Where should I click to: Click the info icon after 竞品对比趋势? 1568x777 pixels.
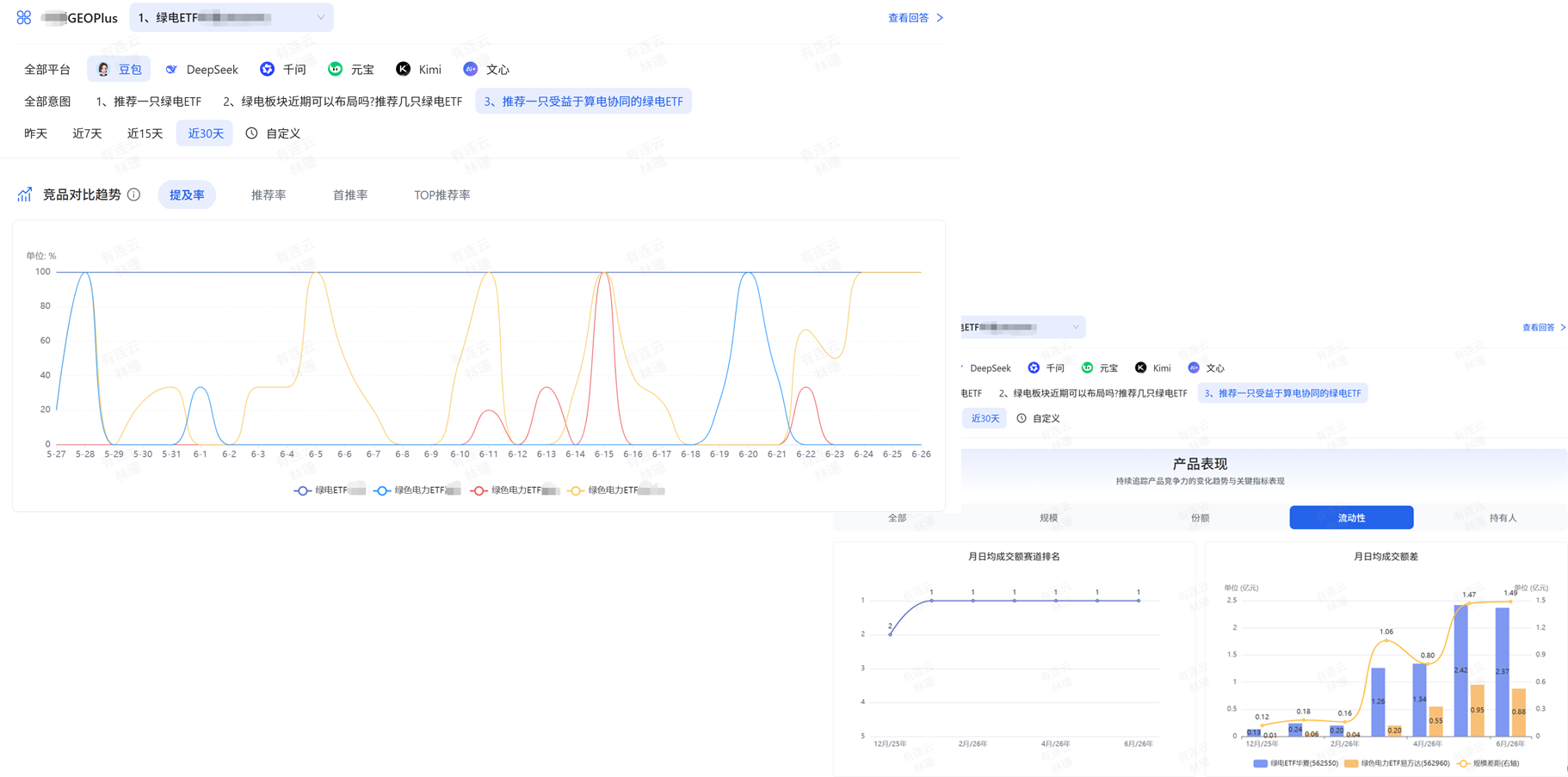coord(134,194)
